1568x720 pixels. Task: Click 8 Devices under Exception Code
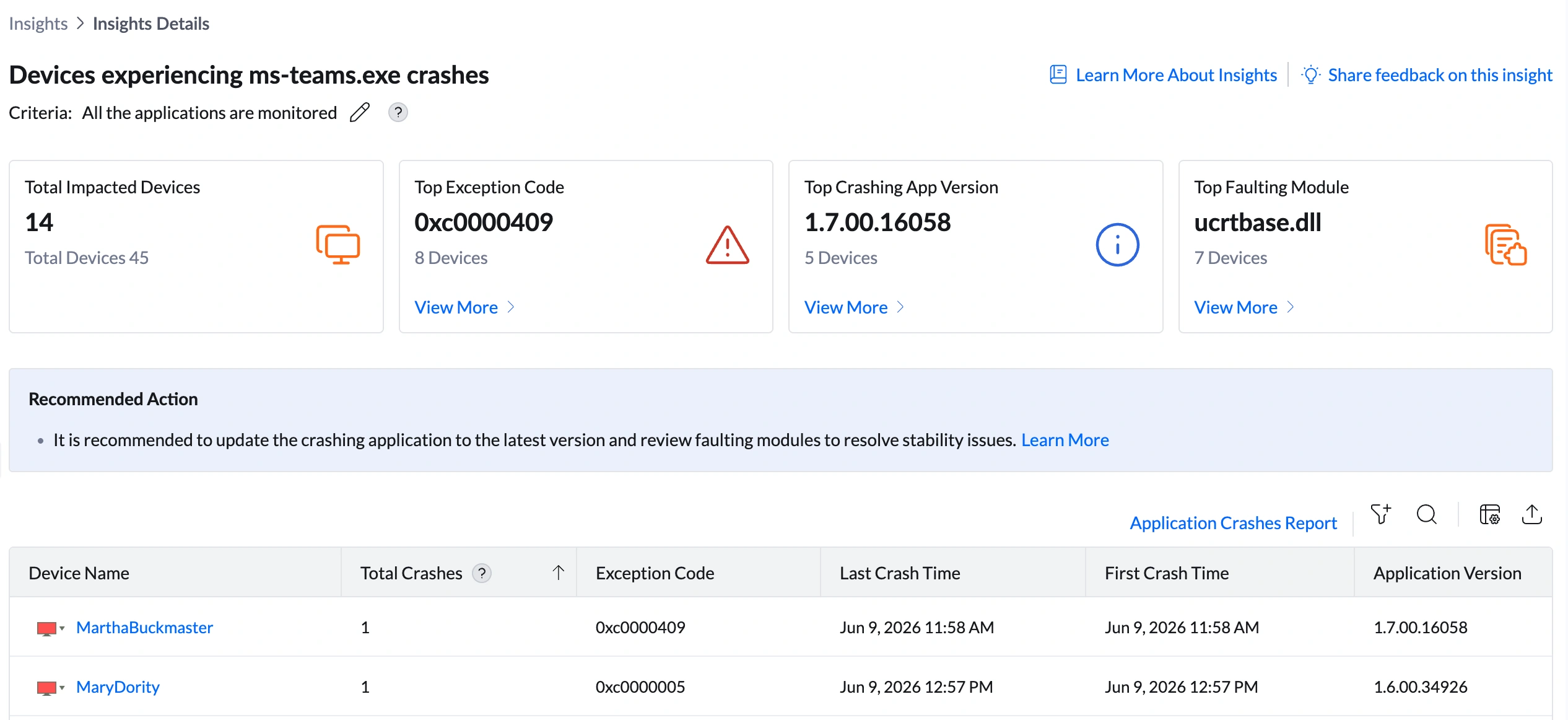coord(451,258)
